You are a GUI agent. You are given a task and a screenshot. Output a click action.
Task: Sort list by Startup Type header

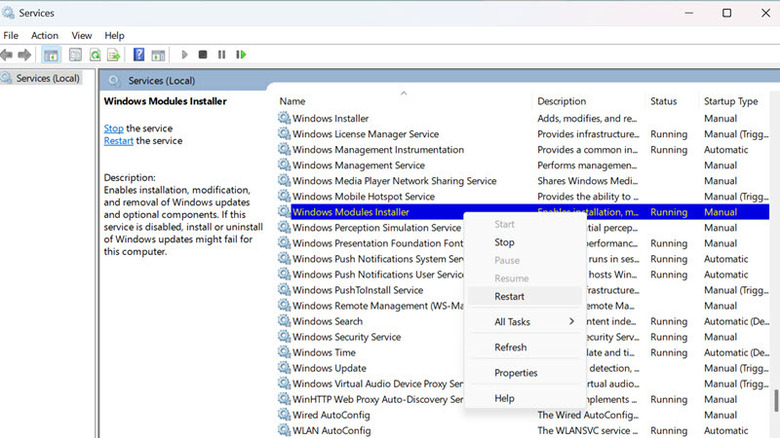coord(731,101)
